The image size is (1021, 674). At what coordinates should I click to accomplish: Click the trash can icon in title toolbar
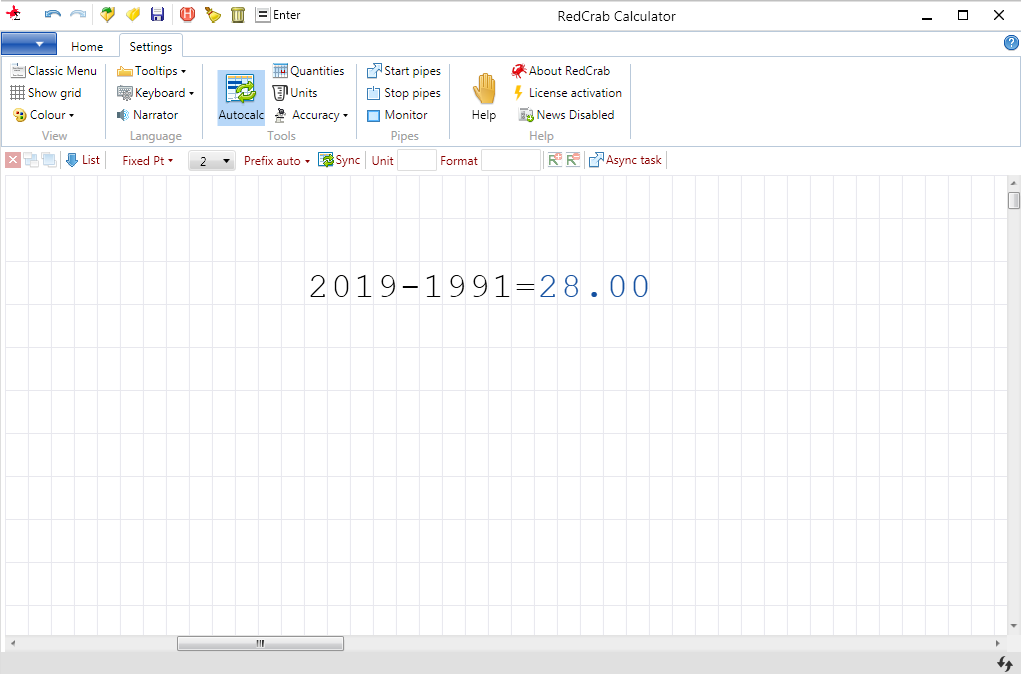[238, 15]
